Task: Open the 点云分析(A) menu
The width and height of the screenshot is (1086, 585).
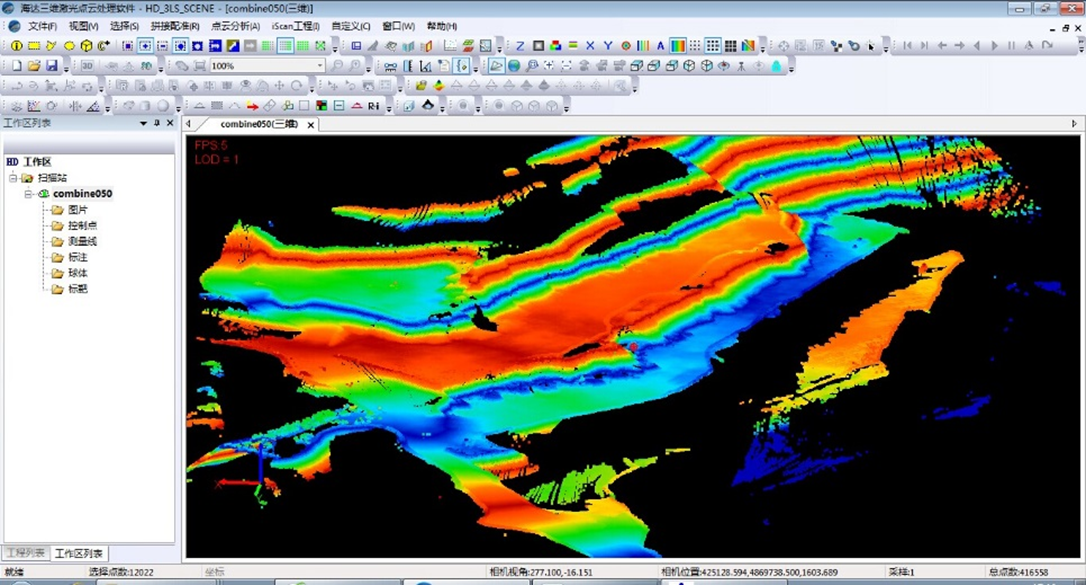Action: [235, 26]
